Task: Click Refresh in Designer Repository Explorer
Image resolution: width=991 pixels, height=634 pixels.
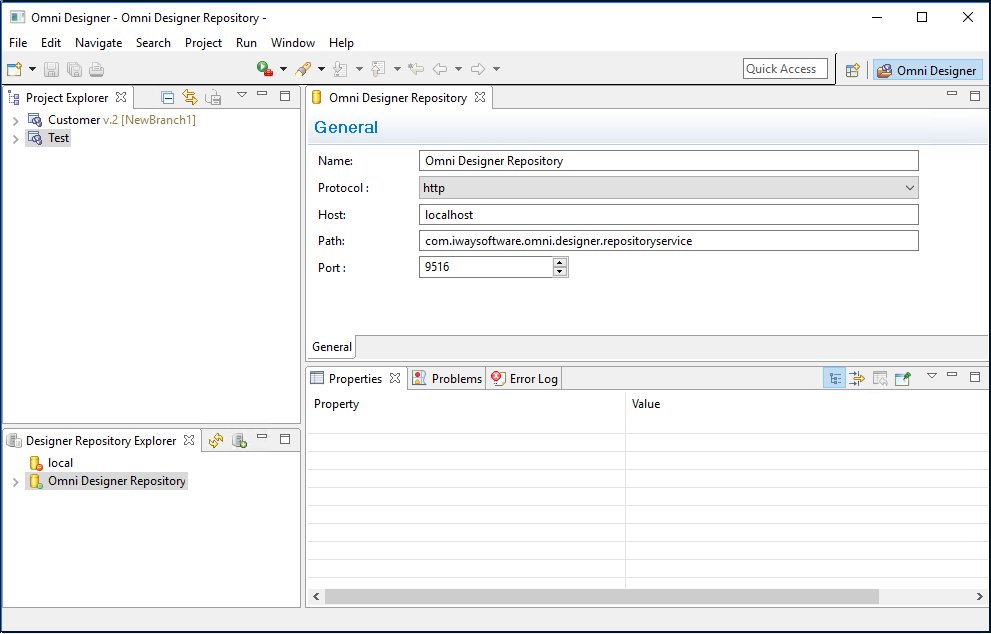Action: pyautogui.click(x=216, y=441)
